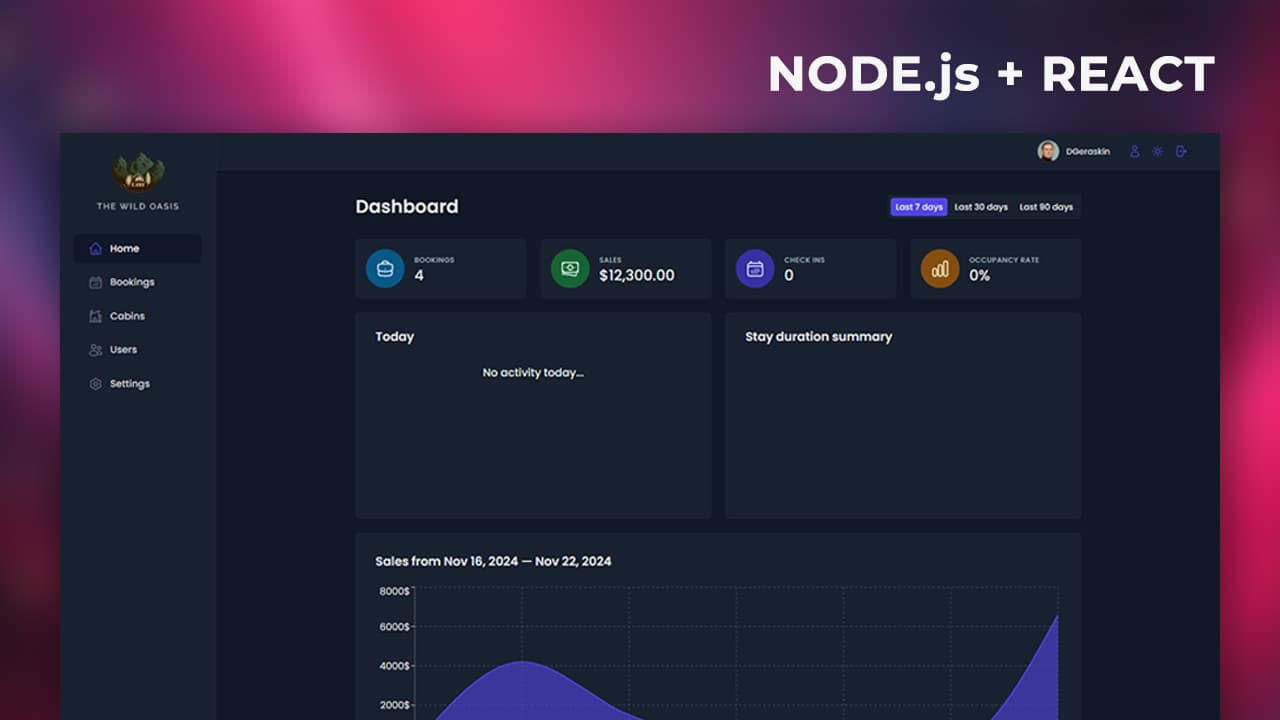
Task: Select the Last 30 days filter
Action: pyautogui.click(x=981, y=207)
